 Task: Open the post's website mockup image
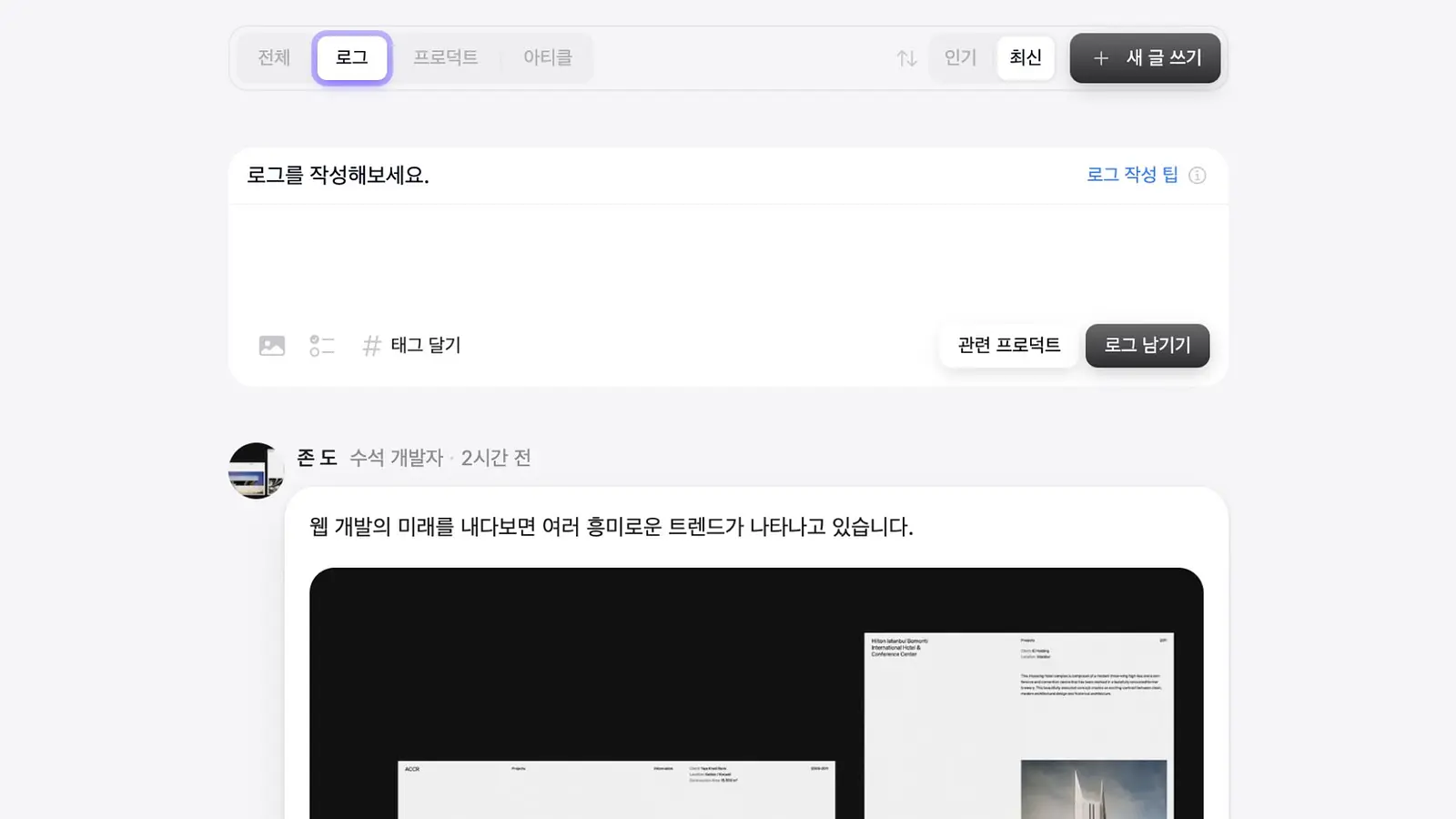pyautogui.click(x=756, y=693)
